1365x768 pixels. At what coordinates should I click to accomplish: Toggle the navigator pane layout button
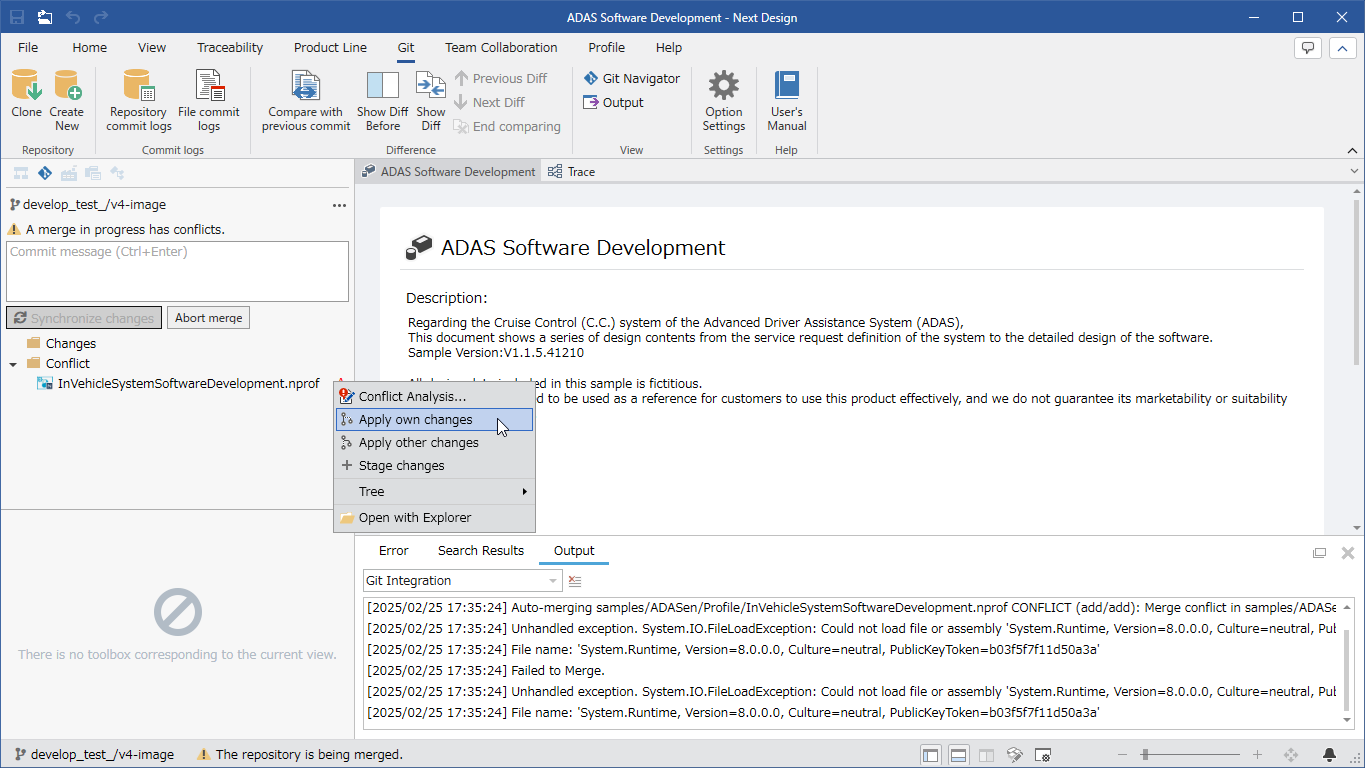[x=931, y=755]
